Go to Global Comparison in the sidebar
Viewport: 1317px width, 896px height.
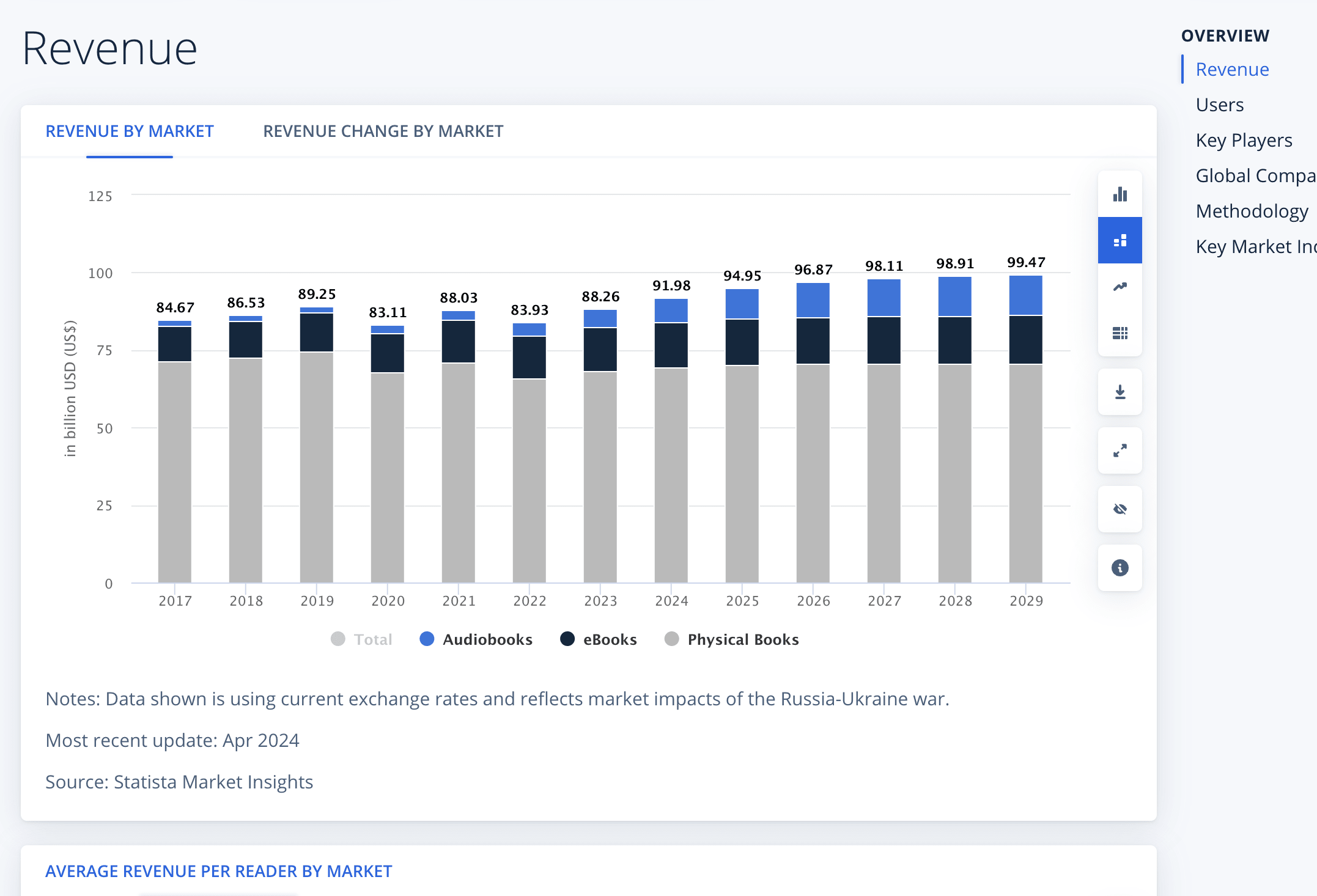[x=1256, y=176]
